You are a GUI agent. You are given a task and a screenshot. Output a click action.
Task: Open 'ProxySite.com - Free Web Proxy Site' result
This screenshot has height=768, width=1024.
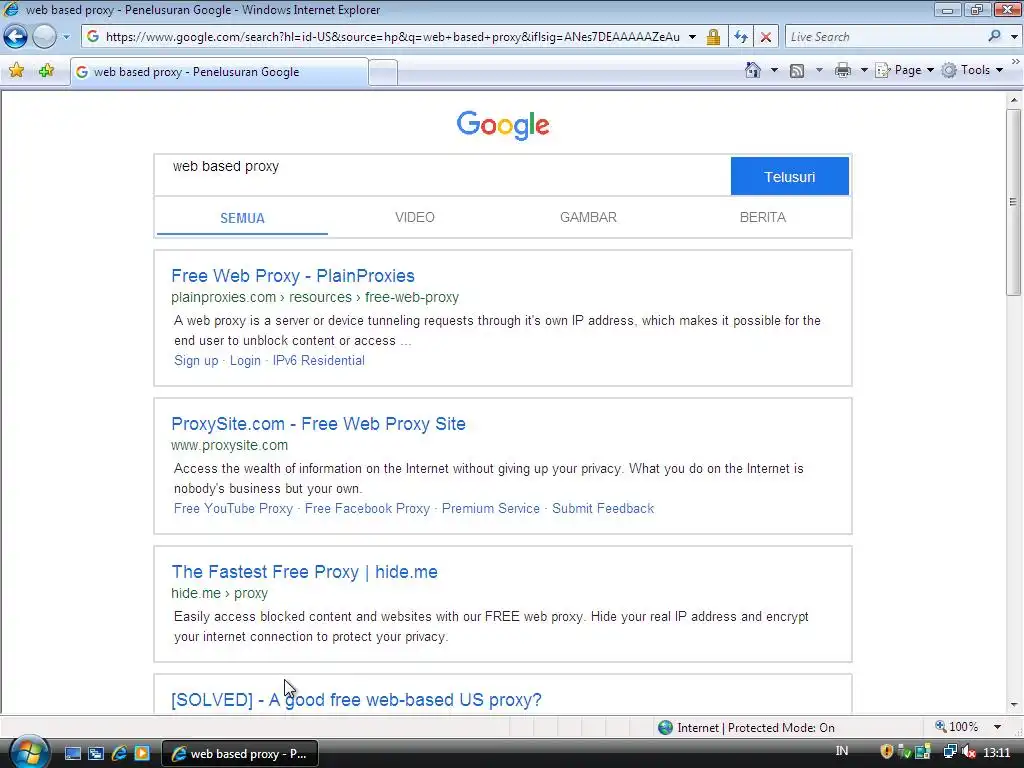[x=318, y=424]
